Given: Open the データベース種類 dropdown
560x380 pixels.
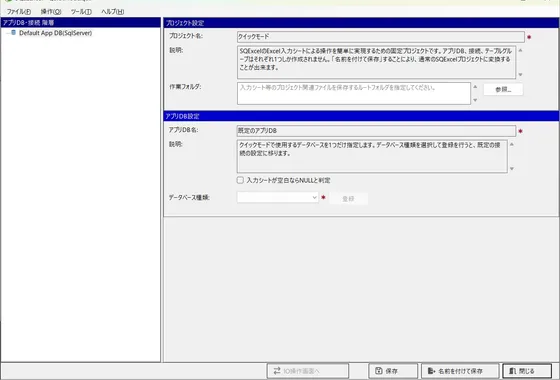Looking at the screenshot, I should point(278,198).
